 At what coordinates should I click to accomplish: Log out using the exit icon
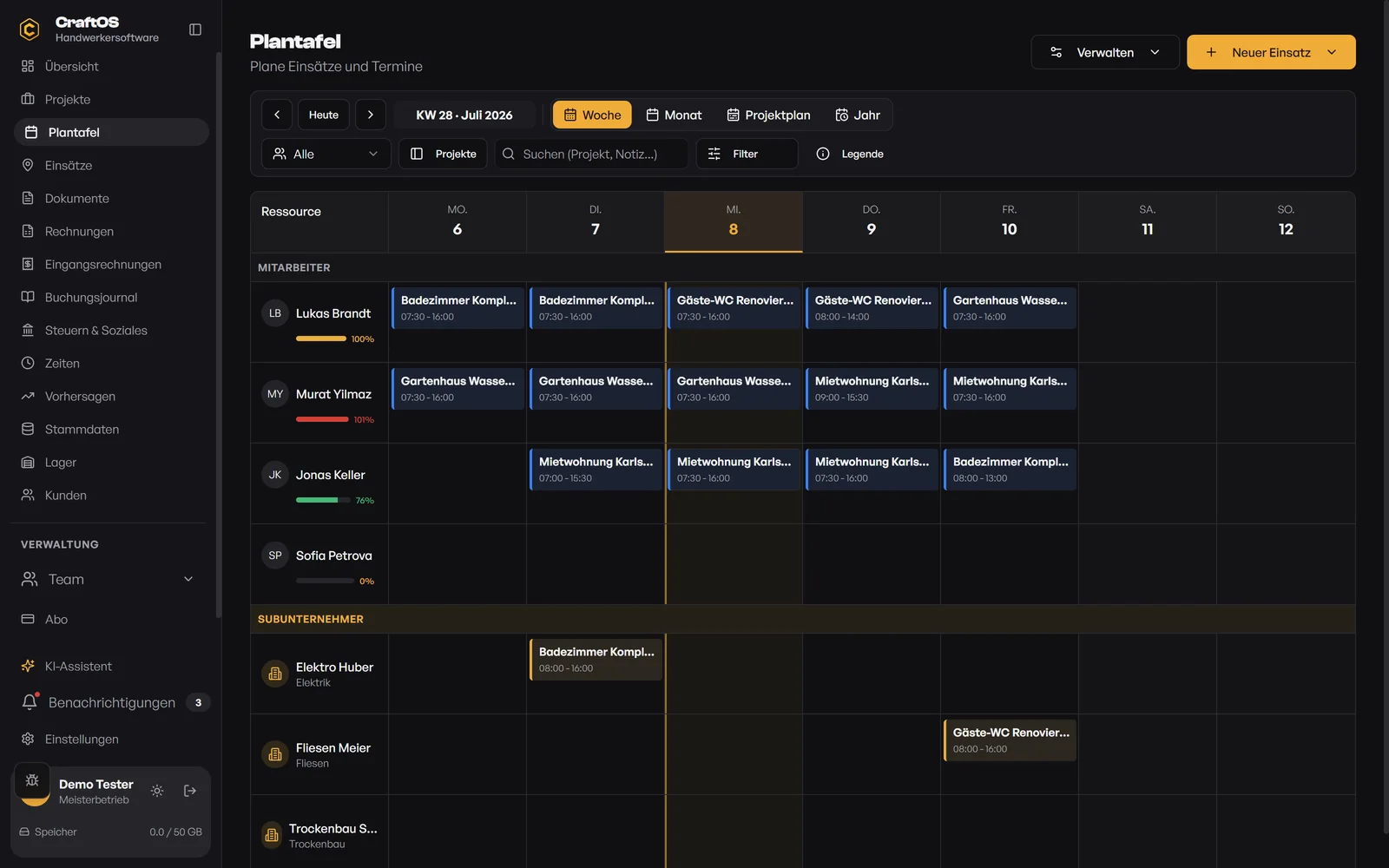[190, 791]
